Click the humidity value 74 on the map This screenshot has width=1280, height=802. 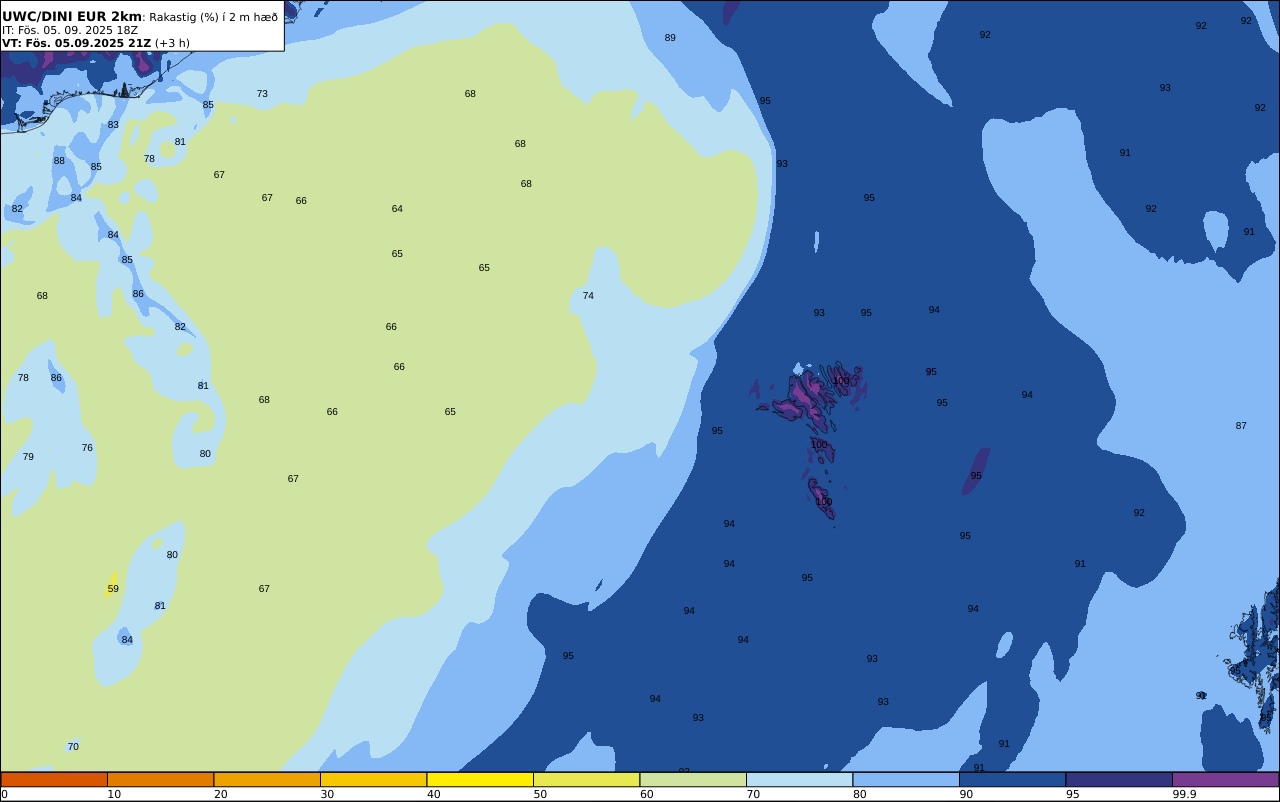[x=588, y=296]
